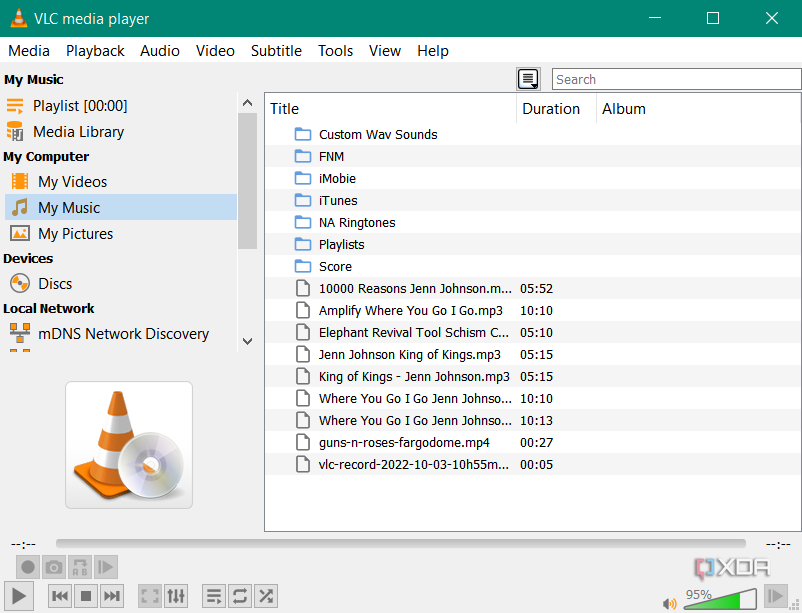The height and width of the screenshot is (613, 802).
Task: Select My Pictures in sidebar
Action: 121,233
